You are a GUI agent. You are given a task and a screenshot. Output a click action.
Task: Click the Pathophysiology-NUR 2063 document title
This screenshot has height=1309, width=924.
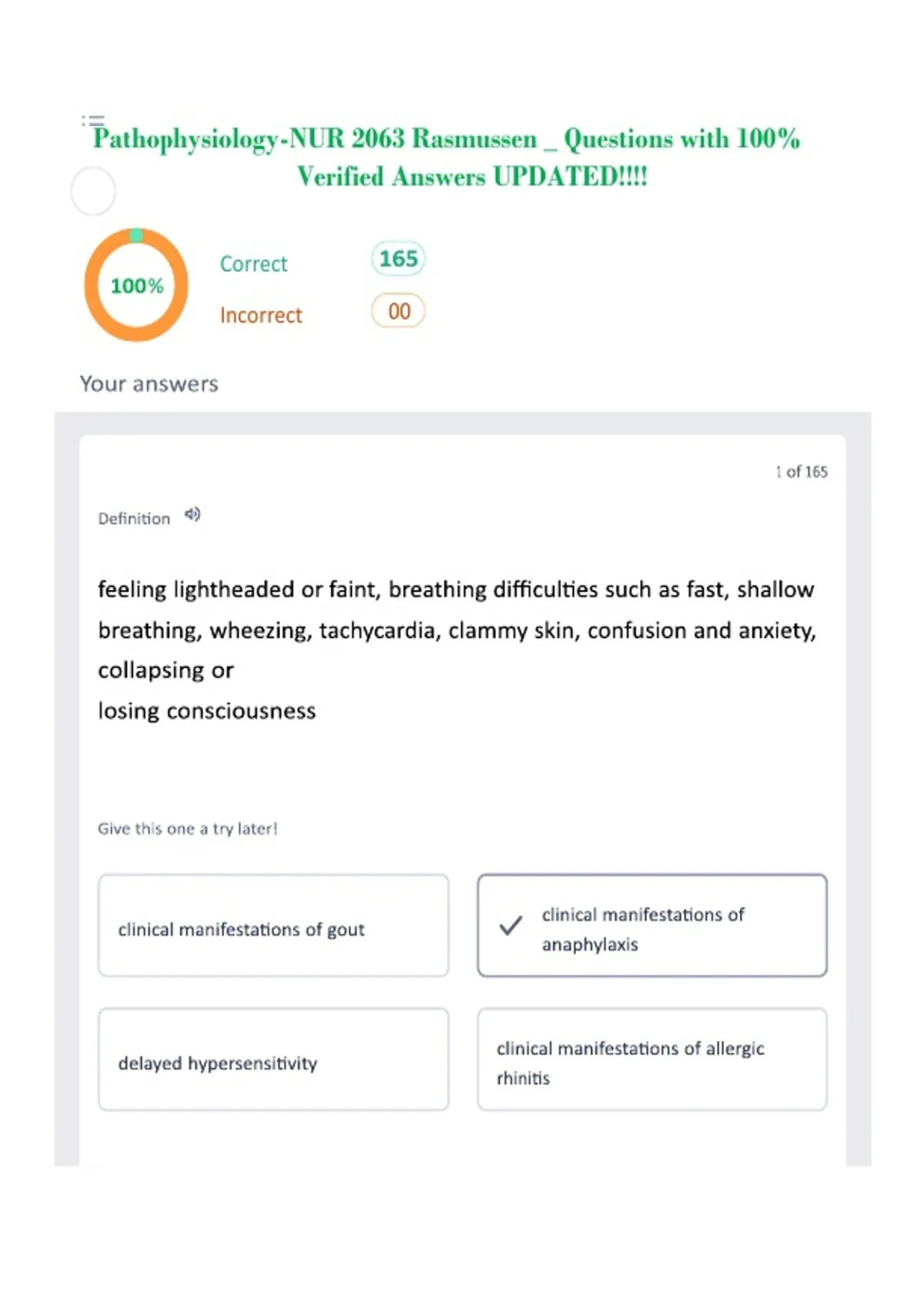447,157
